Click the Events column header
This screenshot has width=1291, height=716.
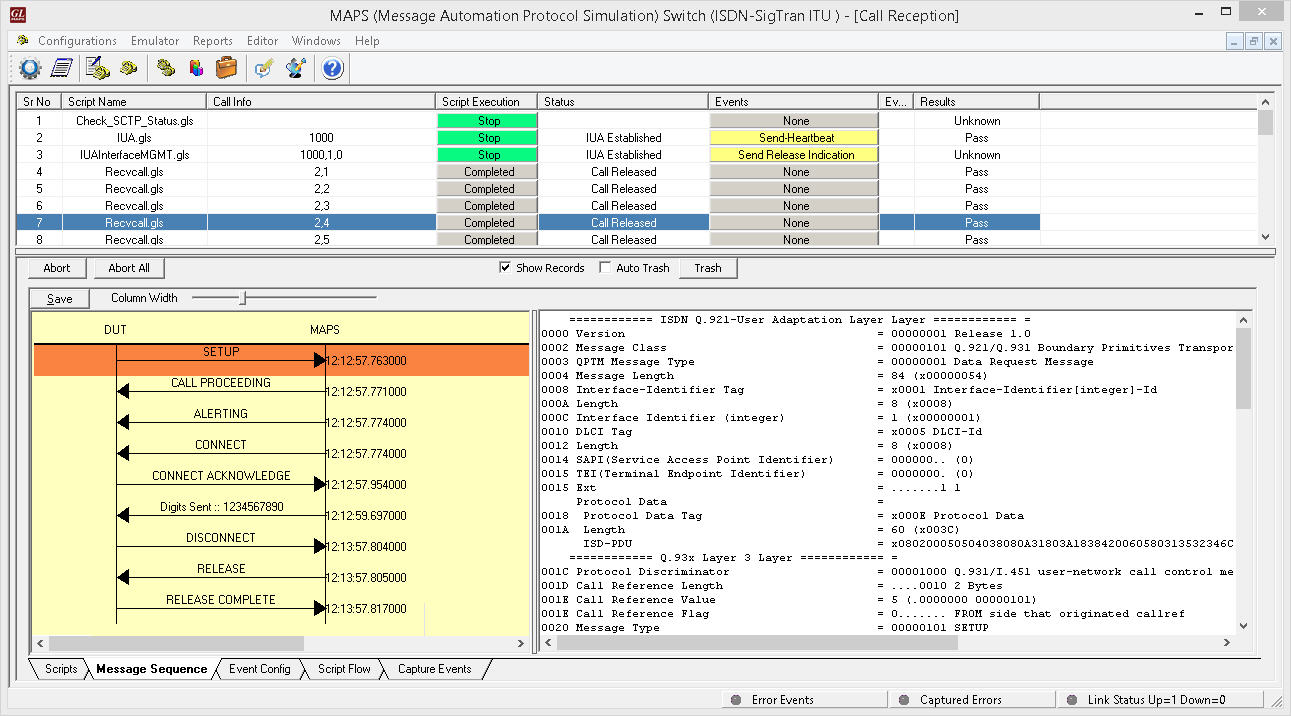(x=795, y=101)
